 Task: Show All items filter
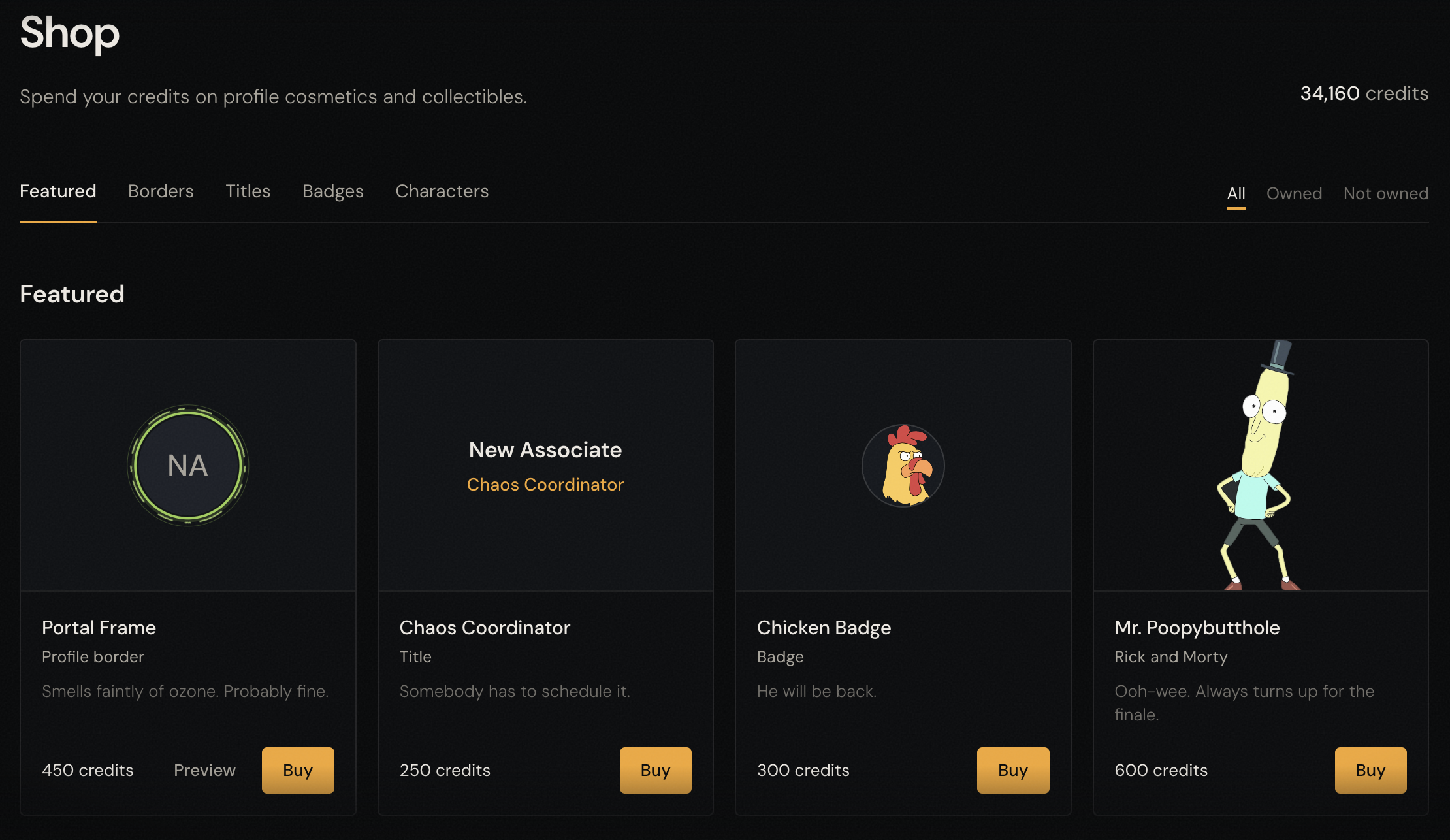pyautogui.click(x=1236, y=193)
